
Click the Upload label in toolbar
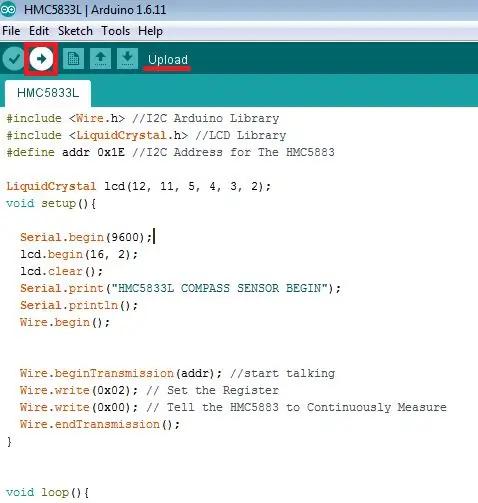point(168,60)
